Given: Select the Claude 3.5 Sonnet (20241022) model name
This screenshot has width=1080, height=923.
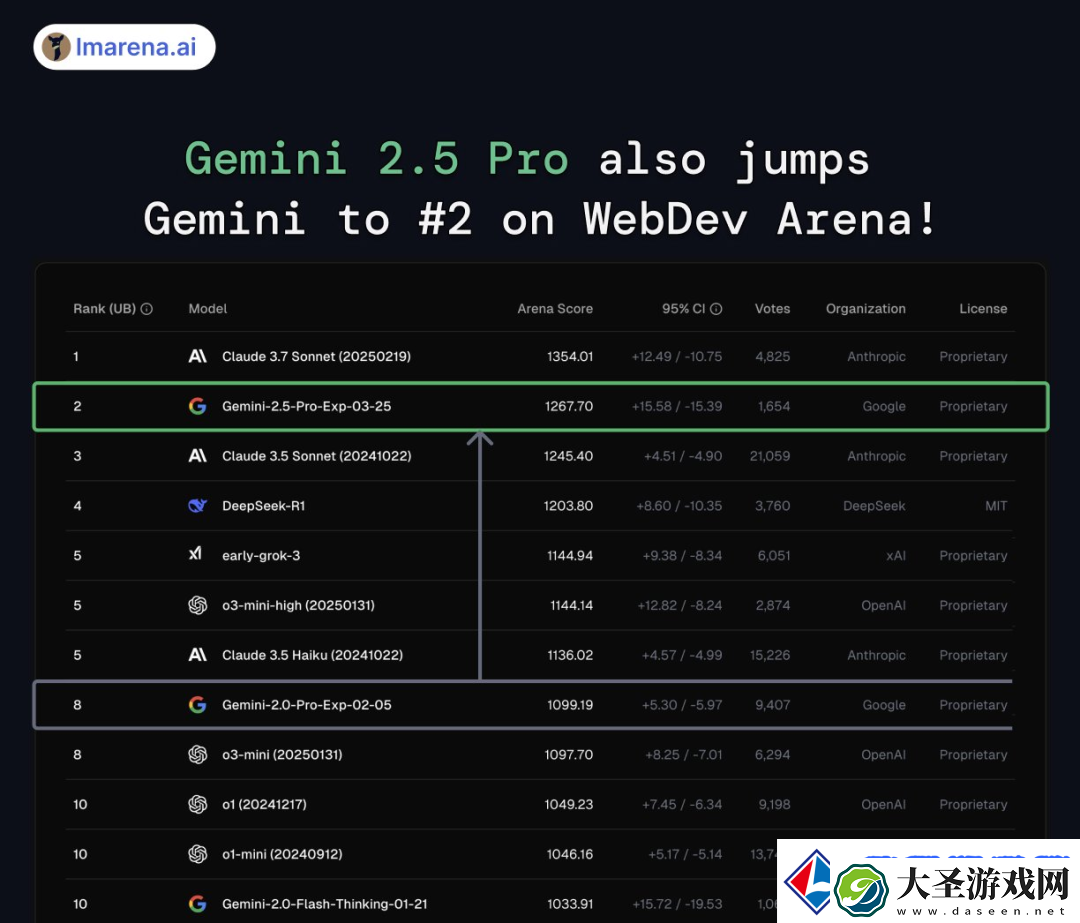Looking at the screenshot, I should (317, 456).
